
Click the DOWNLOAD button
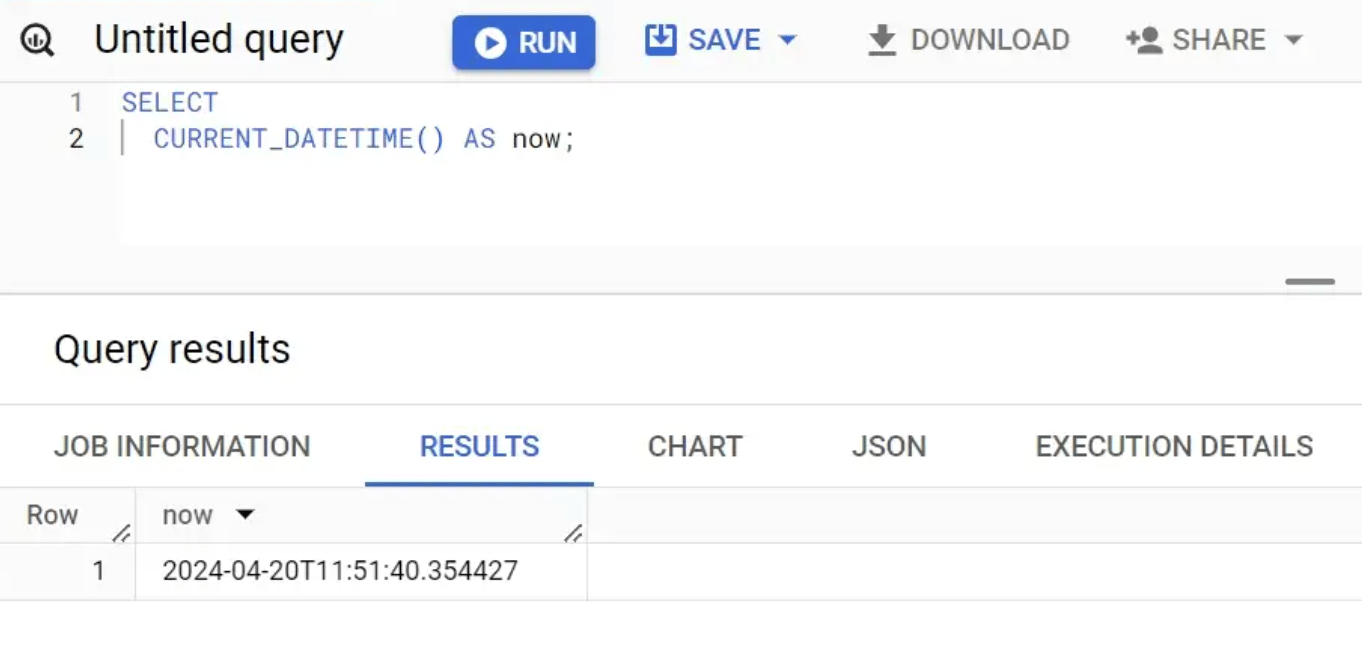968,40
